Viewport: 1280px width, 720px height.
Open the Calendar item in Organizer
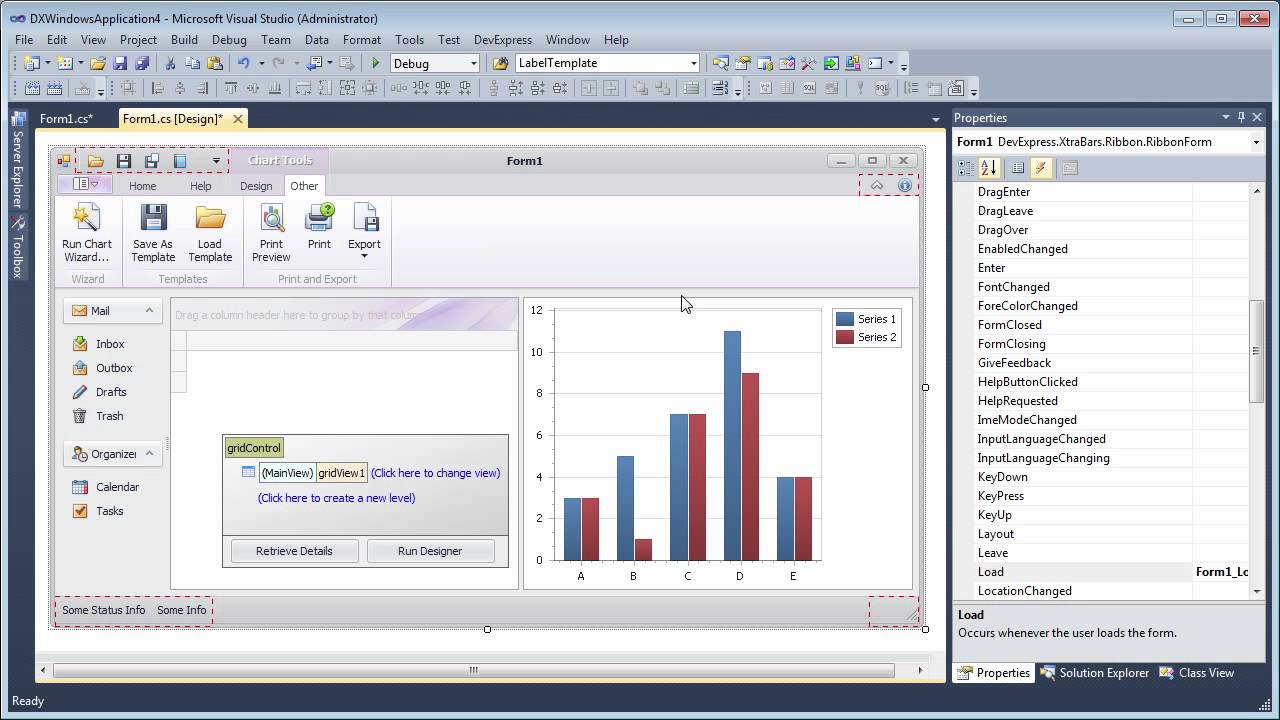pos(105,487)
